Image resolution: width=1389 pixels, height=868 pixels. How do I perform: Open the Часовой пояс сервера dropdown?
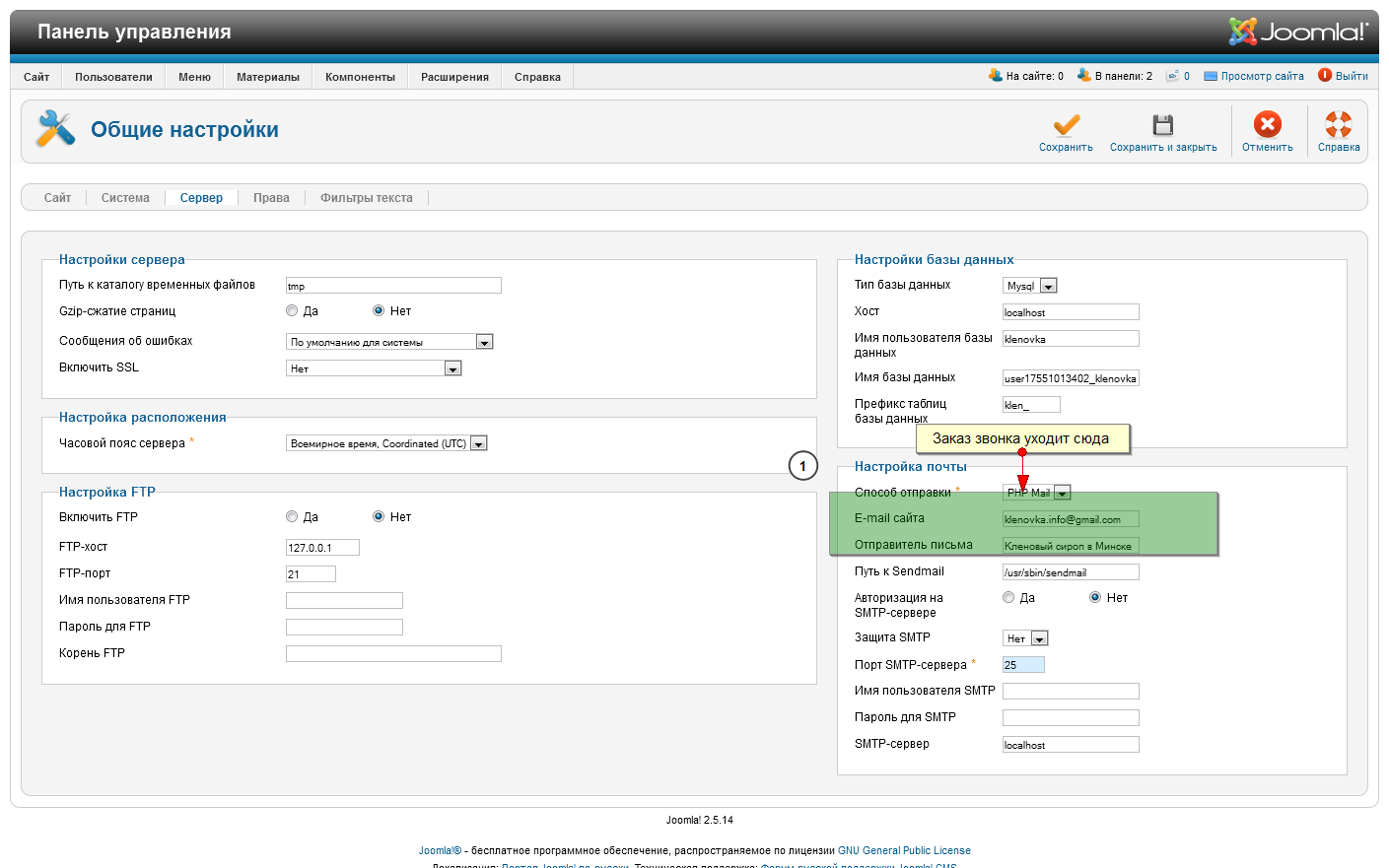click(x=386, y=443)
